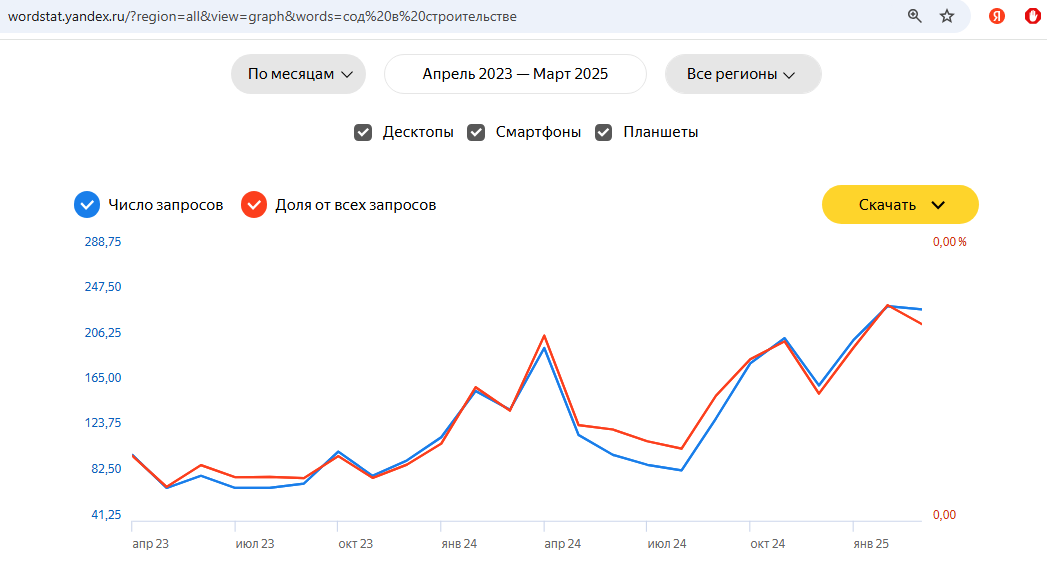Click the 288,75 value on the left axis
This screenshot has width=1047, height=579.
point(102,242)
